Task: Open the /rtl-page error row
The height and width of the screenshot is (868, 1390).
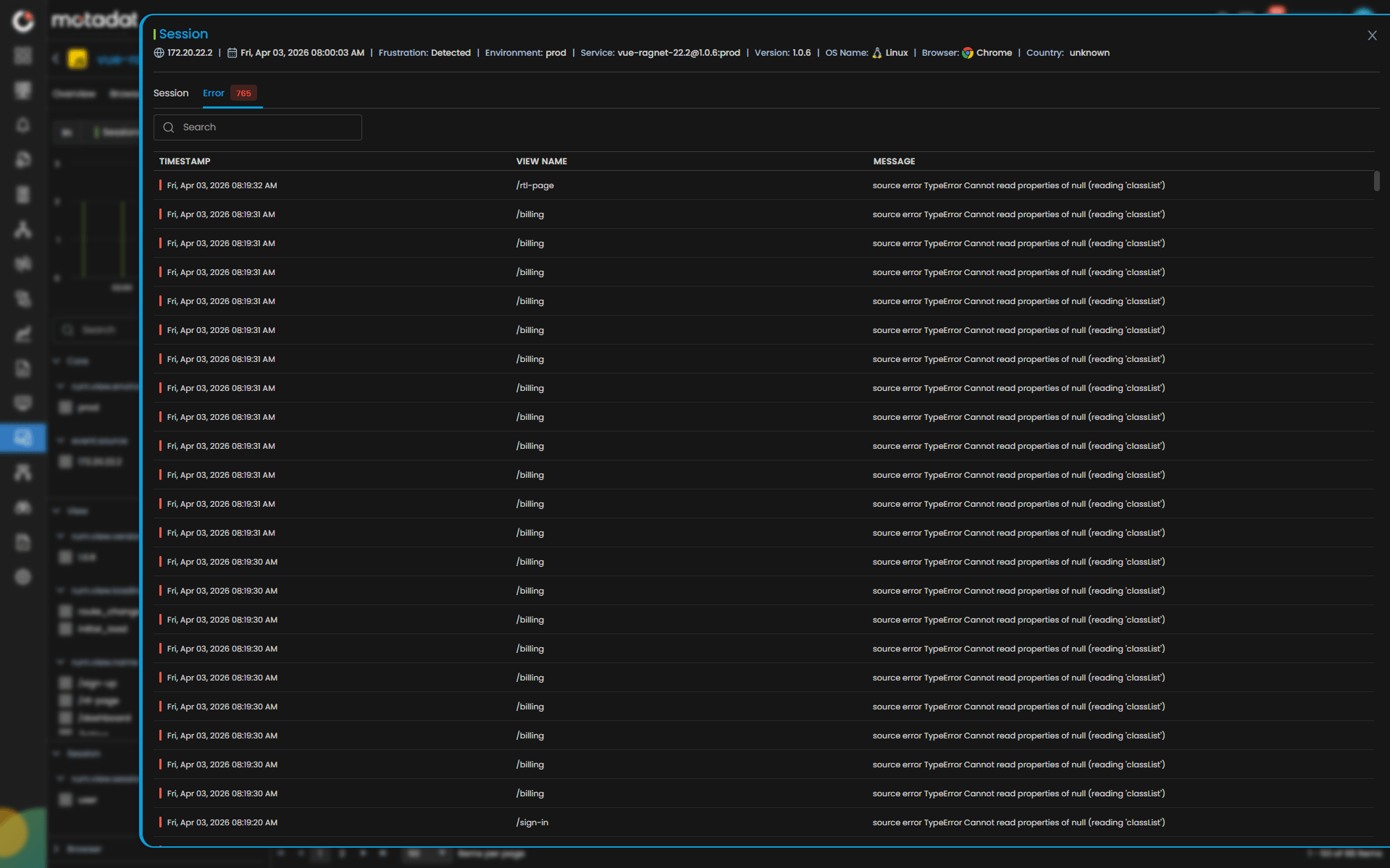Action: click(x=535, y=185)
